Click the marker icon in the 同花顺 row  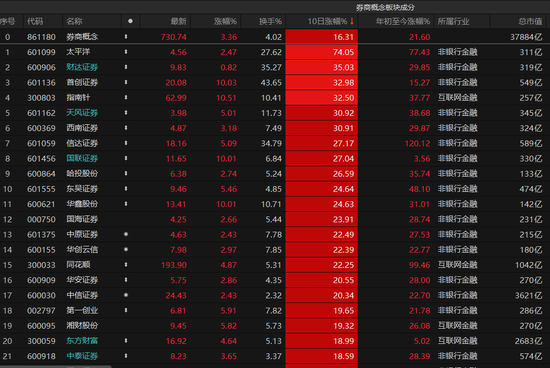(126, 265)
